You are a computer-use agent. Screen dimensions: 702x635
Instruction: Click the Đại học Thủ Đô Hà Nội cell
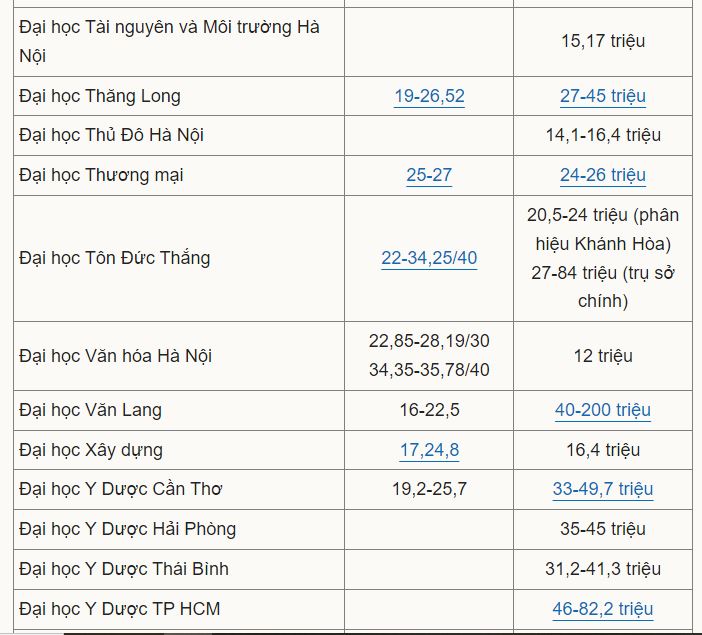click(112, 135)
